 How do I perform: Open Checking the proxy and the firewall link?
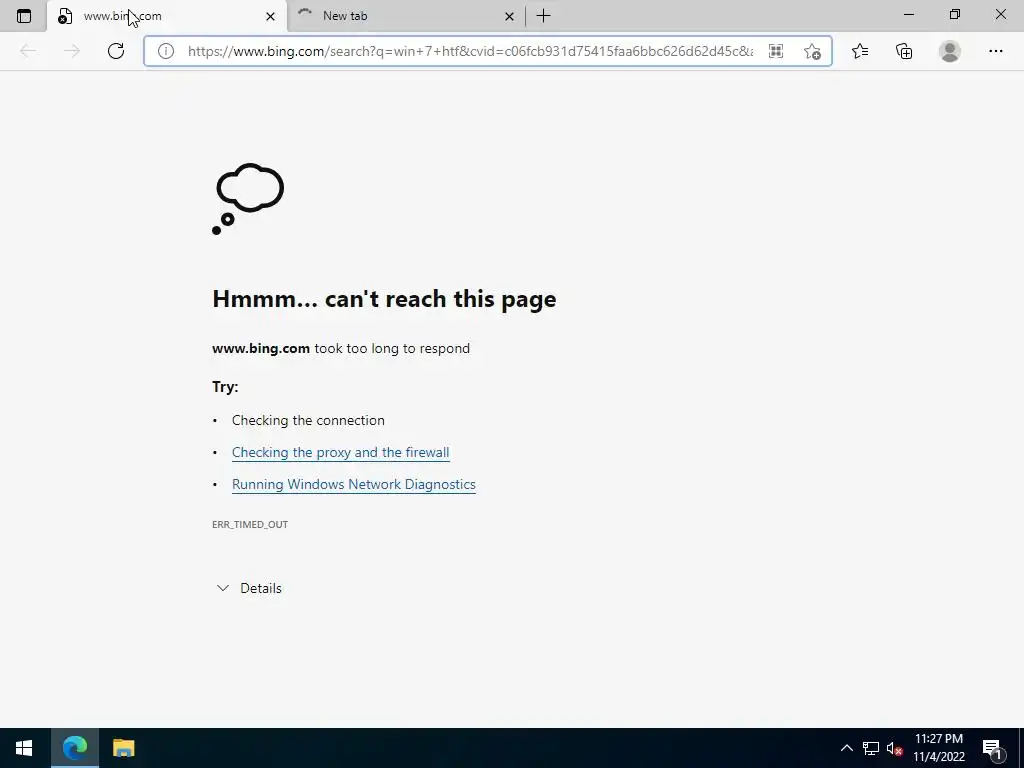pyautogui.click(x=340, y=453)
